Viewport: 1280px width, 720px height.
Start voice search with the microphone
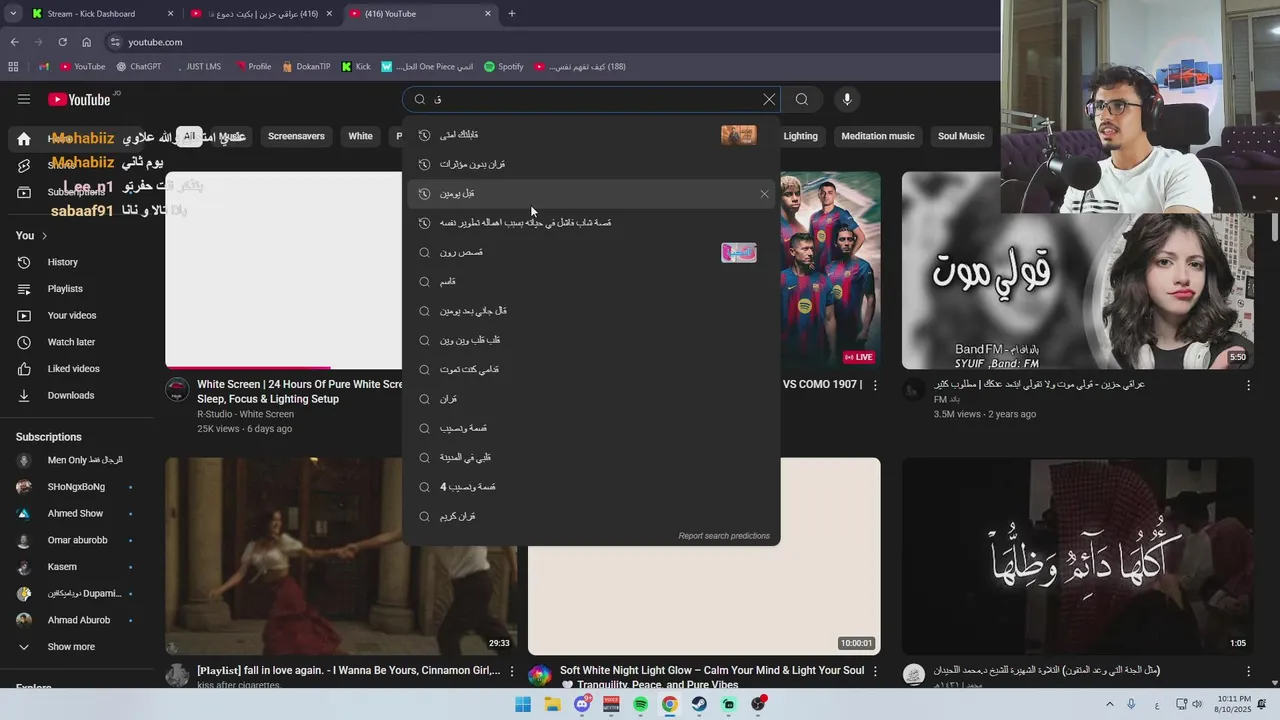847,99
